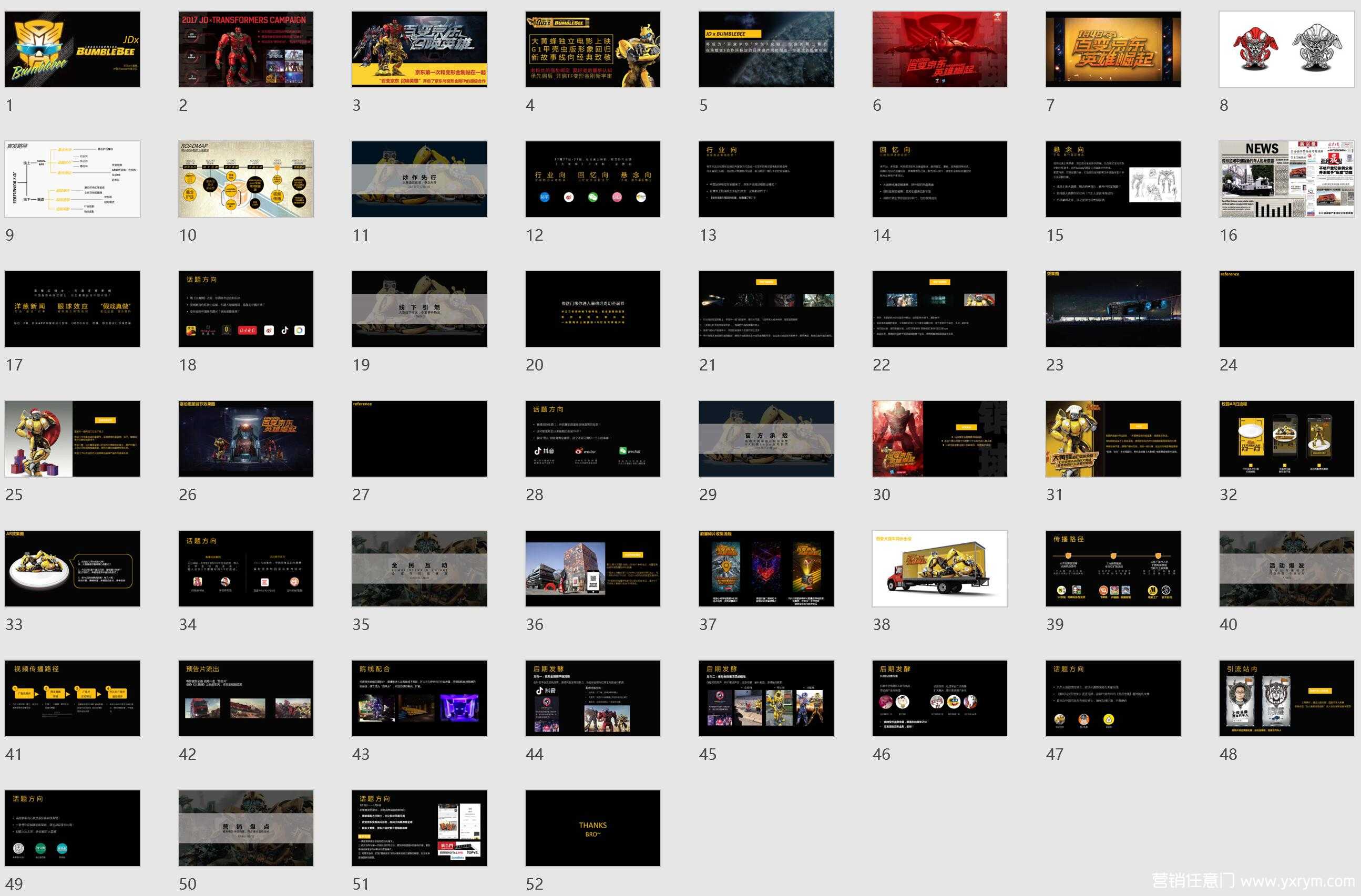The width and height of the screenshot is (1361, 896).
Task: Click slide 40 '活动爆发' section thumbnail
Action: (x=1287, y=569)
